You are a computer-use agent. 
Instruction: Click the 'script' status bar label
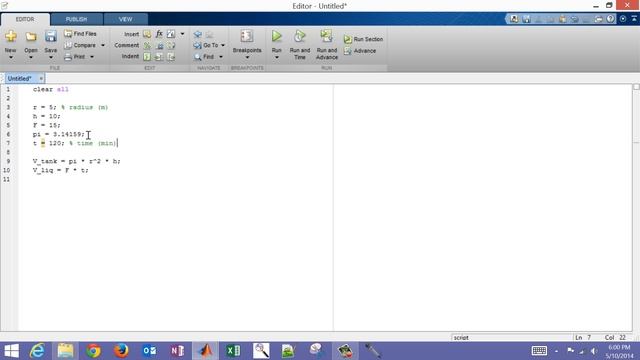coord(461,338)
